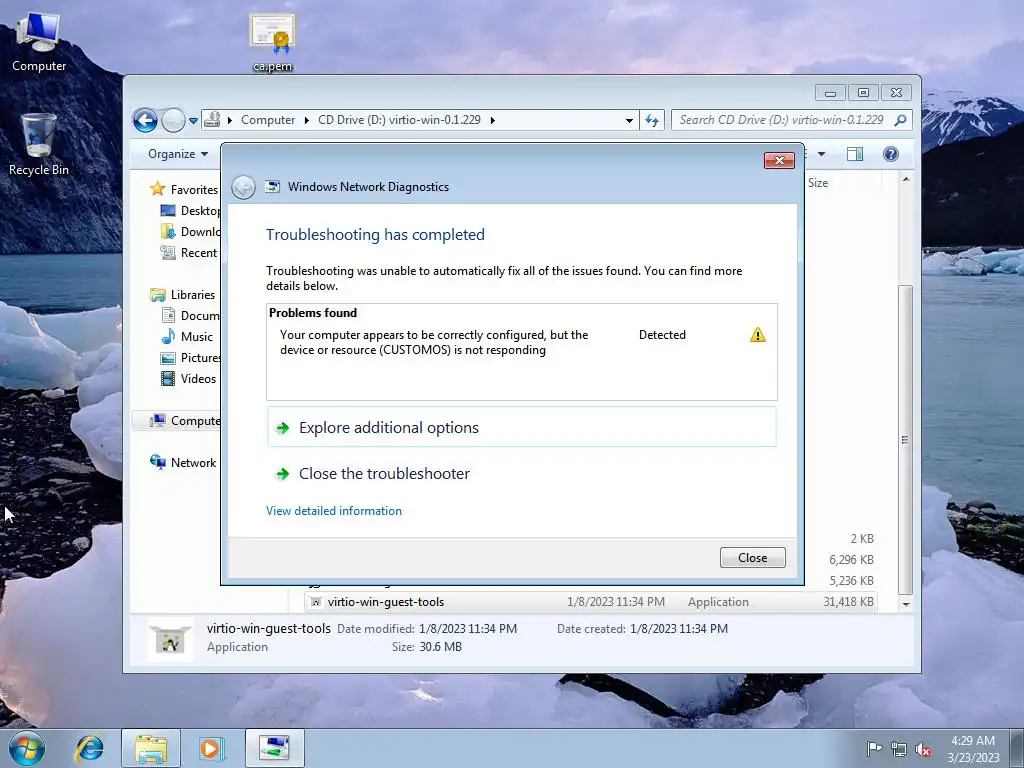The image size is (1024, 768).
Task: Click the diagnostics dialog back arrow
Action: point(244,187)
